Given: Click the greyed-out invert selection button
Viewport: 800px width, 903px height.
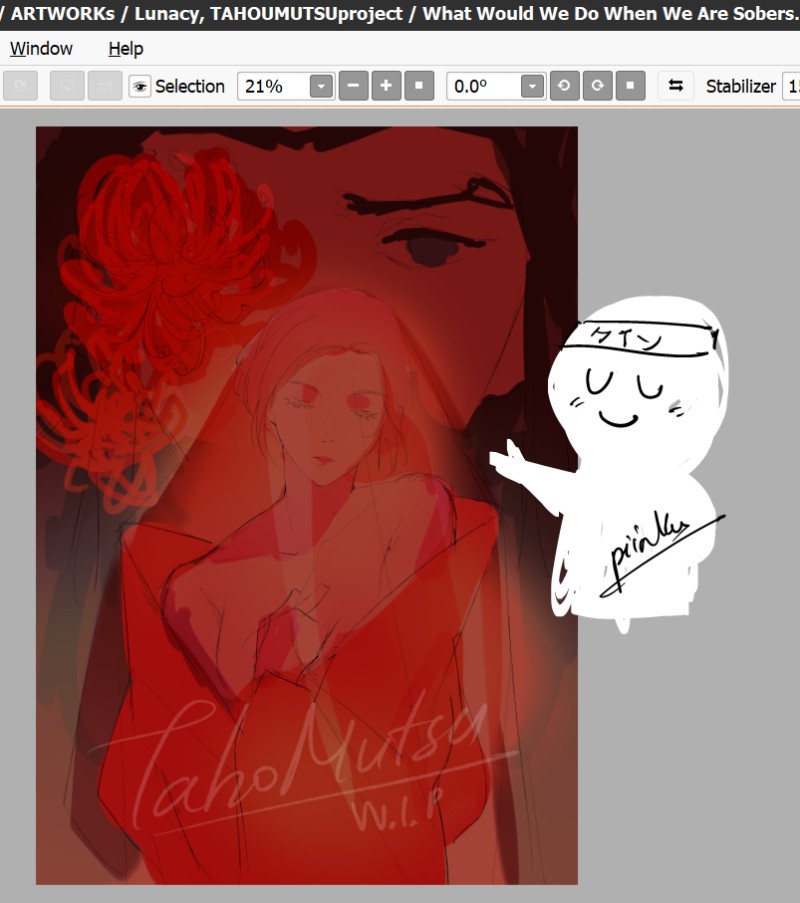Looking at the screenshot, I should pos(104,86).
